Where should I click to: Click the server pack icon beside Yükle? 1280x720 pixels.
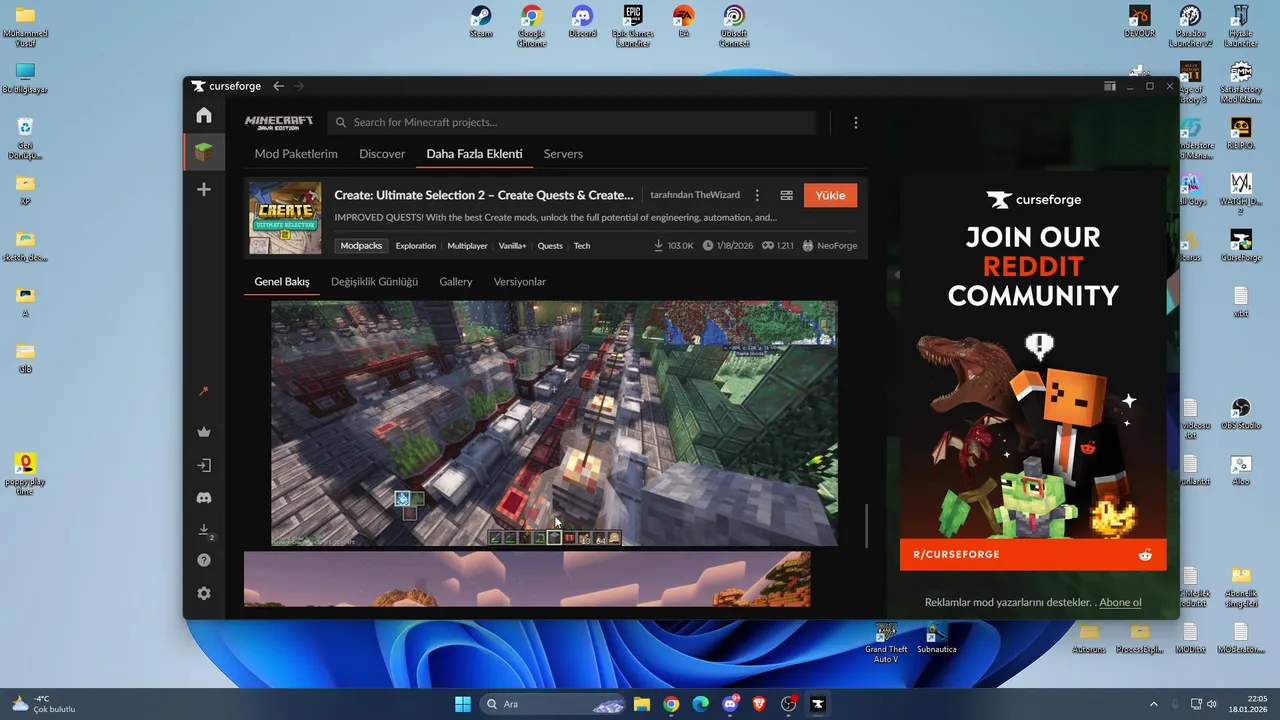tap(786, 195)
